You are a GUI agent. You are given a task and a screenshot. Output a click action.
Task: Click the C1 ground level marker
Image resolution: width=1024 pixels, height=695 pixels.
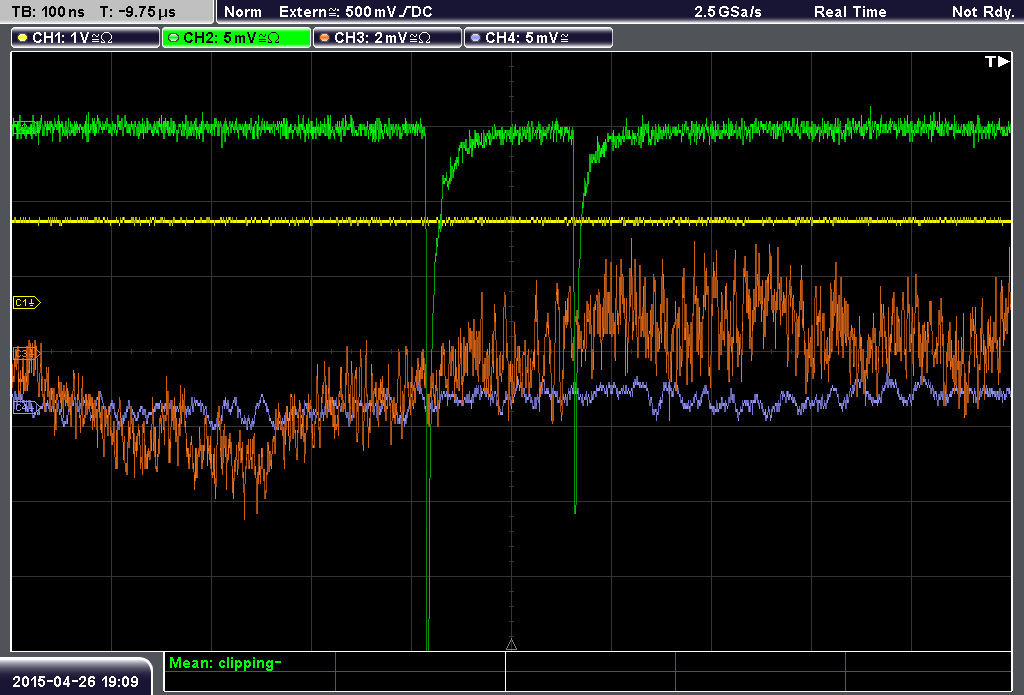pyautogui.click(x=27, y=302)
